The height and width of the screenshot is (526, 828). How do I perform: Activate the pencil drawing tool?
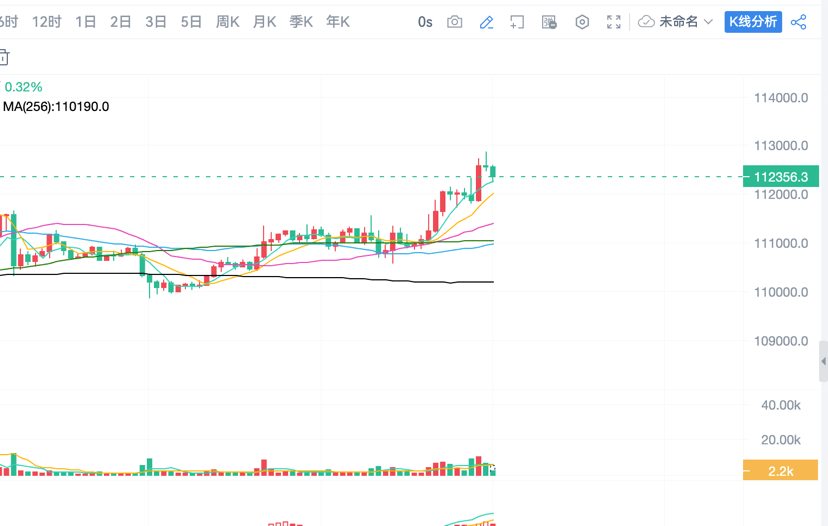pyautogui.click(x=486, y=22)
